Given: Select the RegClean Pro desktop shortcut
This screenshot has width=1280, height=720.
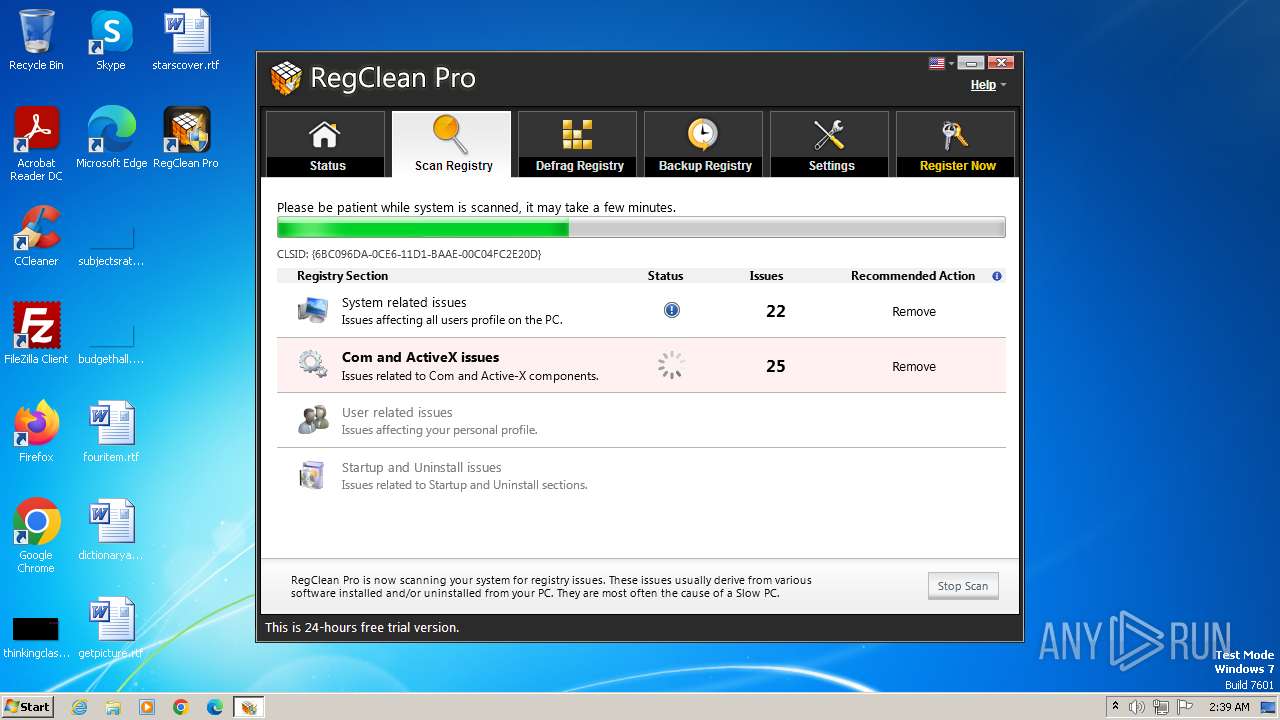Looking at the screenshot, I should pos(186,138).
